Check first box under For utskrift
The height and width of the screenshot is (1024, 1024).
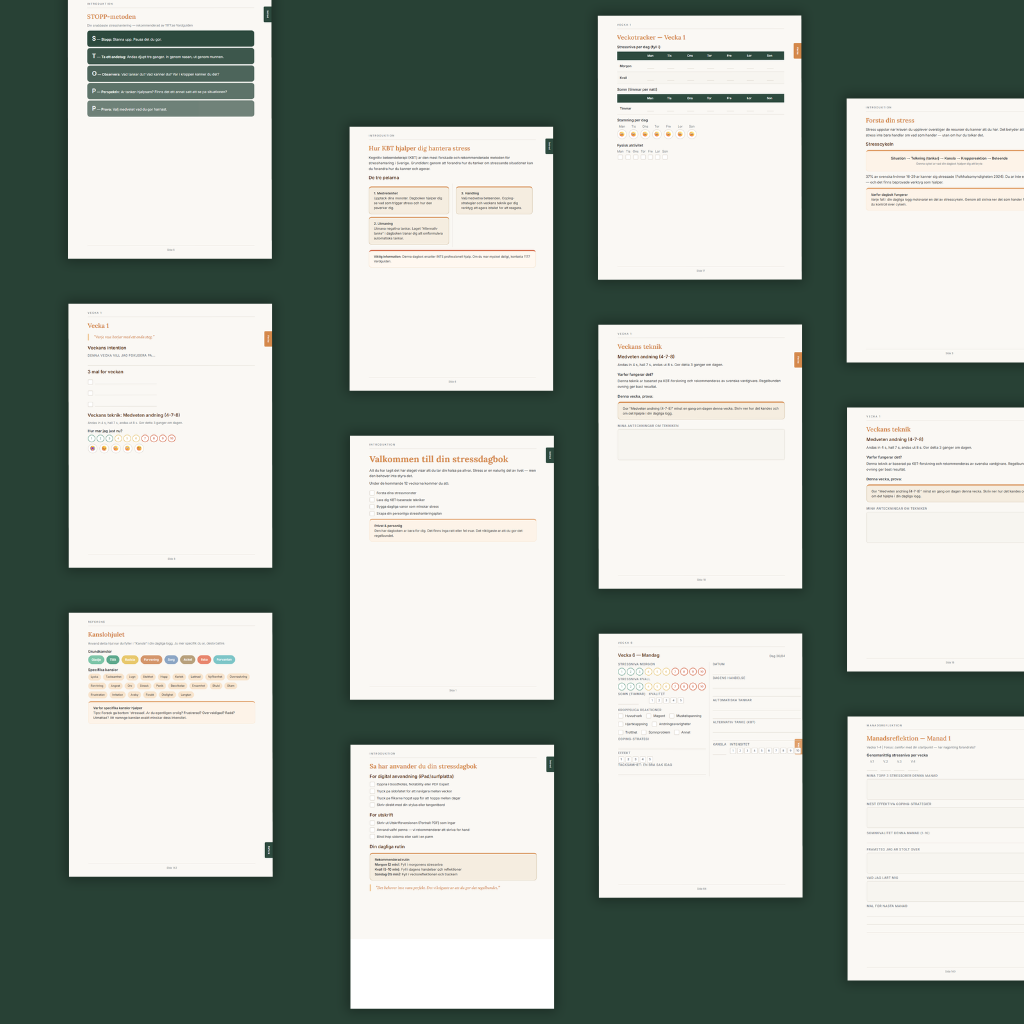click(x=372, y=823)
